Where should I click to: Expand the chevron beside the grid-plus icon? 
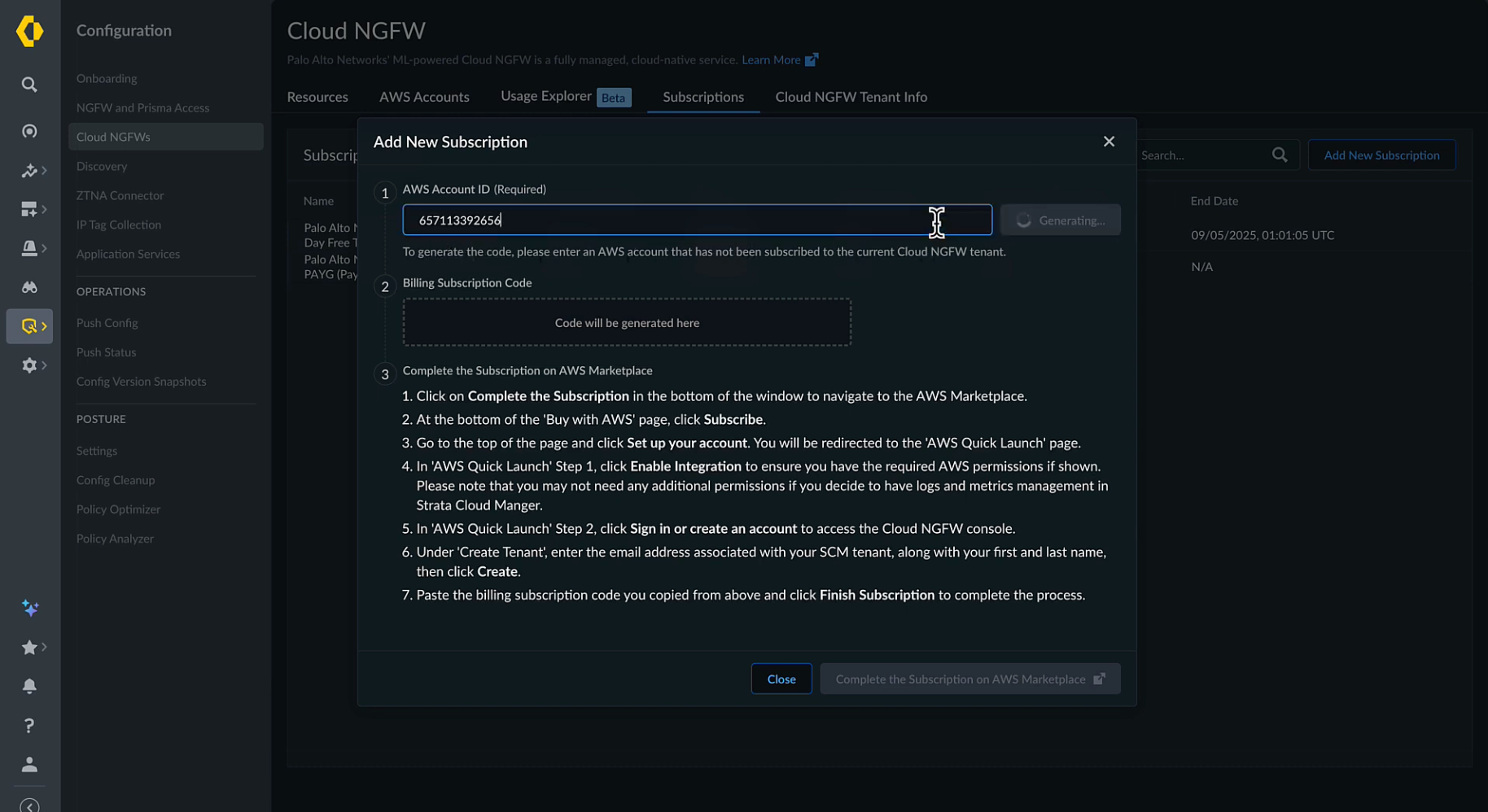point(44,209)
